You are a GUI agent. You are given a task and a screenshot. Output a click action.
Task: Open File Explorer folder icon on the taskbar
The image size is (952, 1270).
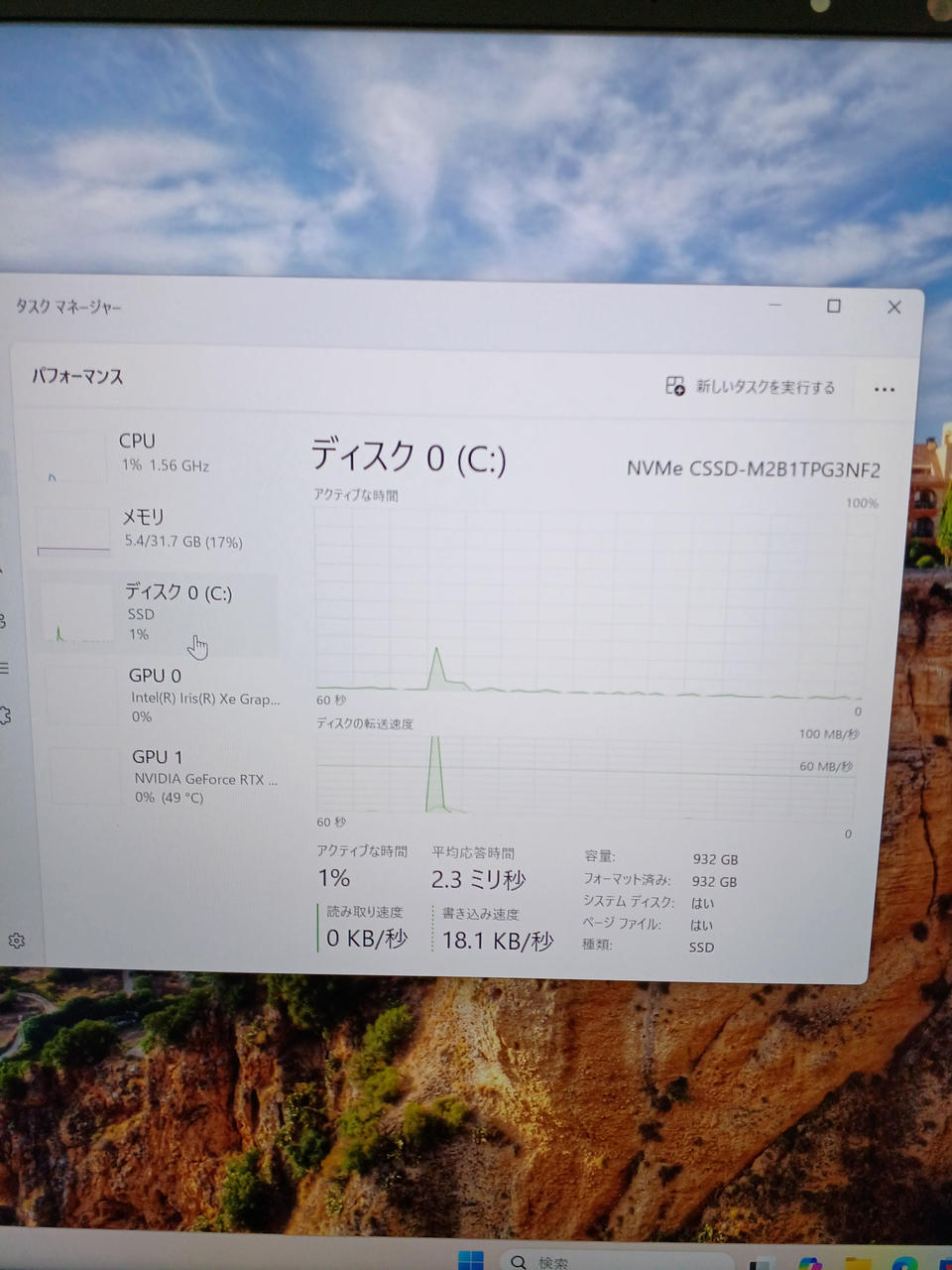pyautogui.click(x=858, y=1264)
